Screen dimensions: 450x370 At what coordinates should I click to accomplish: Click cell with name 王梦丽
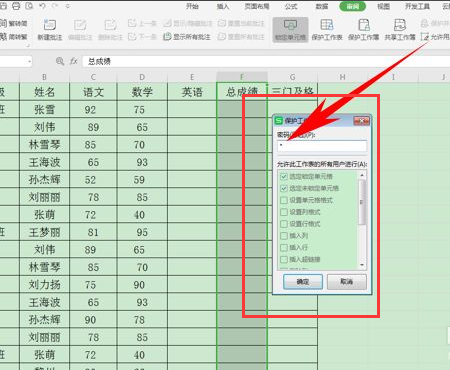click(x=44, y=232)
